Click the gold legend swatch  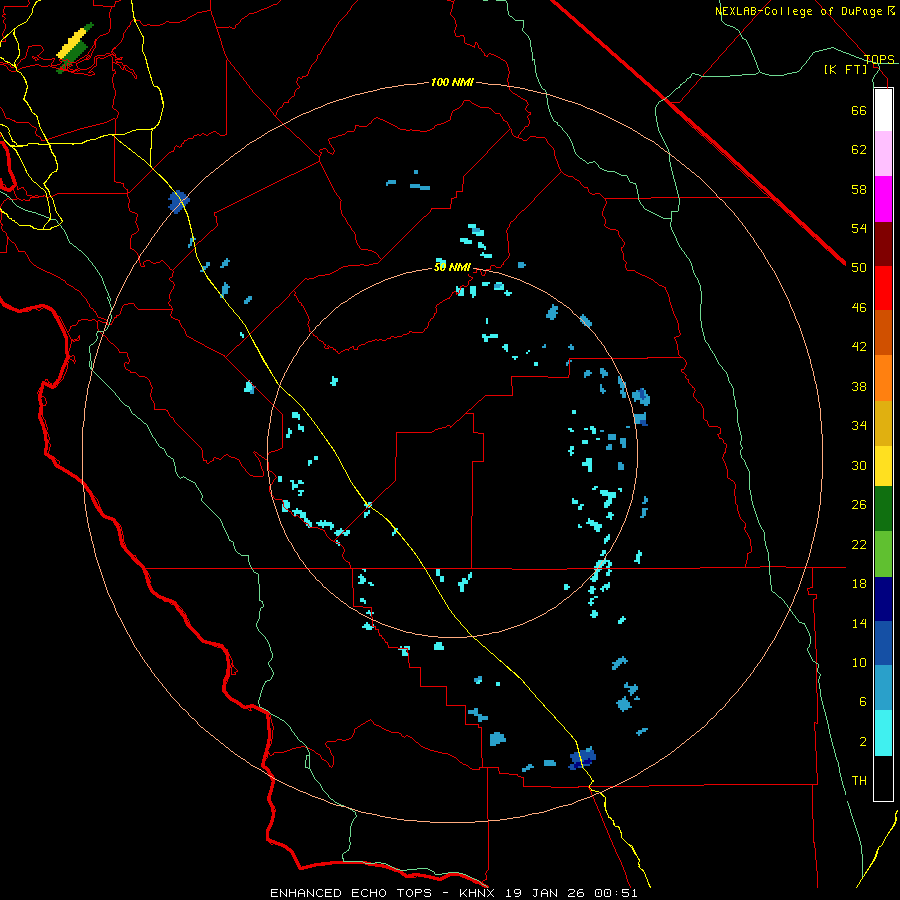click(x=883, y=423)
